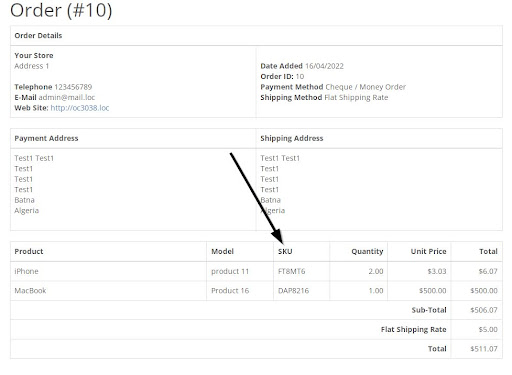Select the Payment Address header
Screen dimensions: 512x375
pos(46,138)
